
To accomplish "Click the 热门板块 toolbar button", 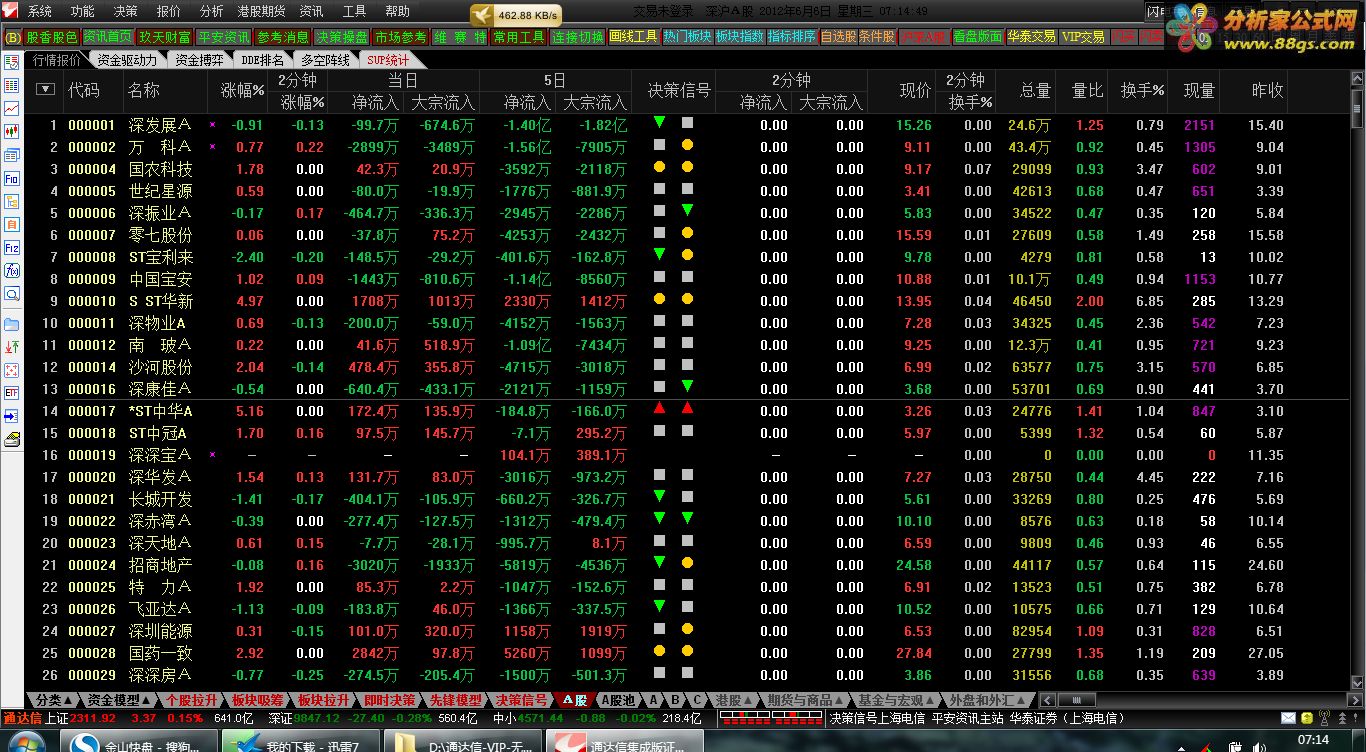I will (x=687, y=37).
